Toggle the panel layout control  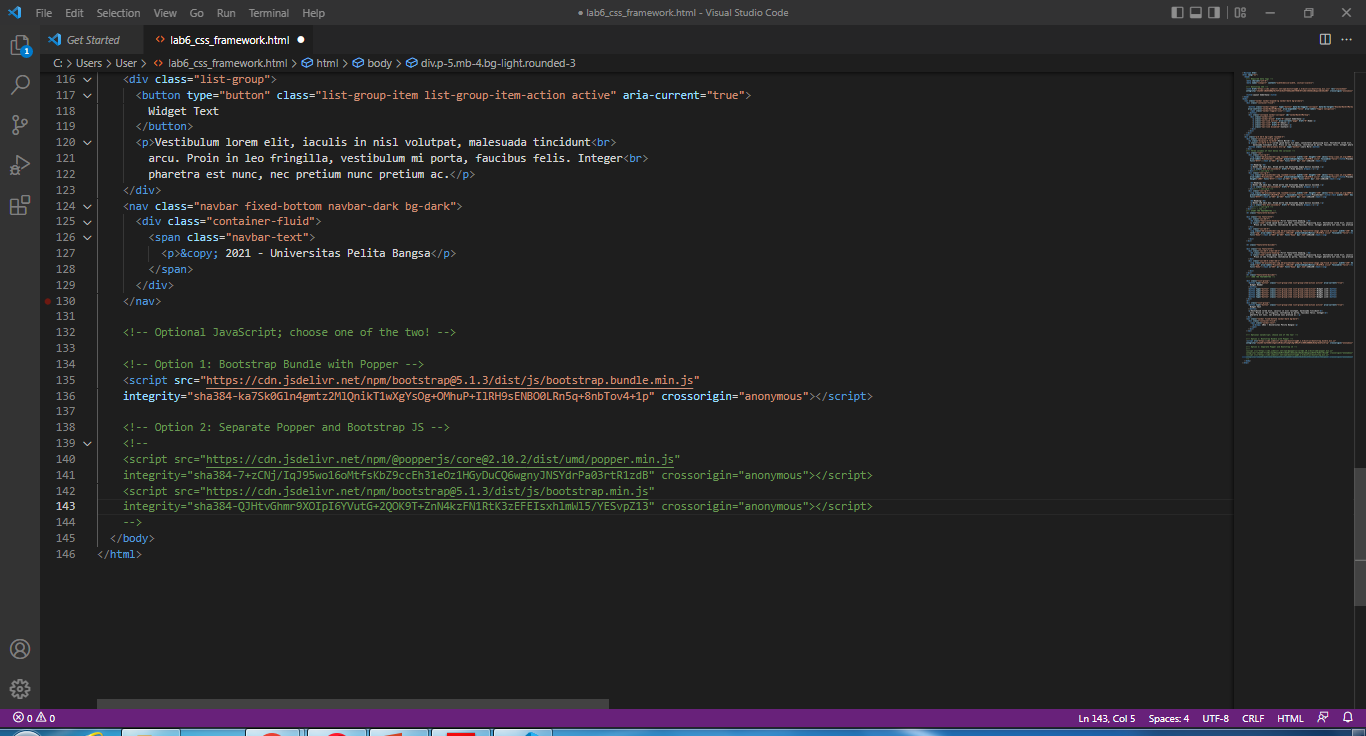click(x=1194, y=12)
